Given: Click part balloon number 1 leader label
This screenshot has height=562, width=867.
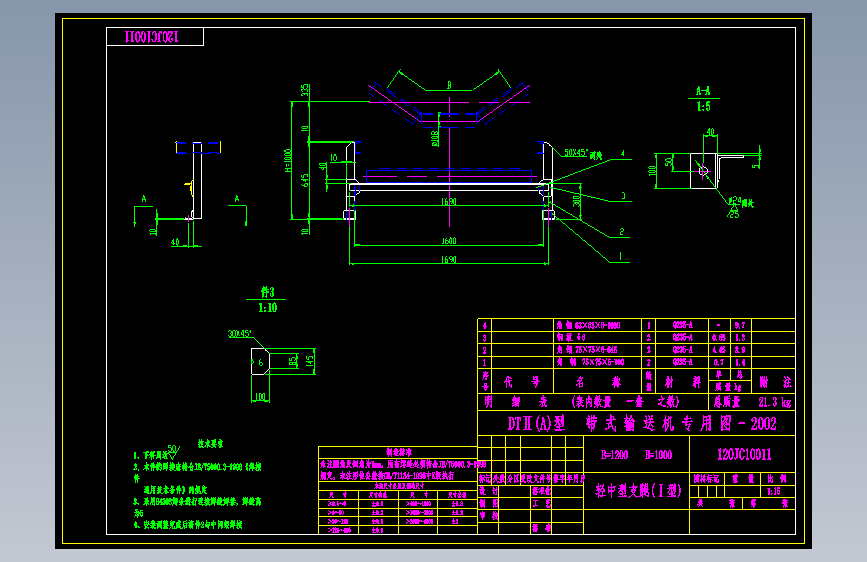Looking at the screenshot, I should click(x=620, y=256).
